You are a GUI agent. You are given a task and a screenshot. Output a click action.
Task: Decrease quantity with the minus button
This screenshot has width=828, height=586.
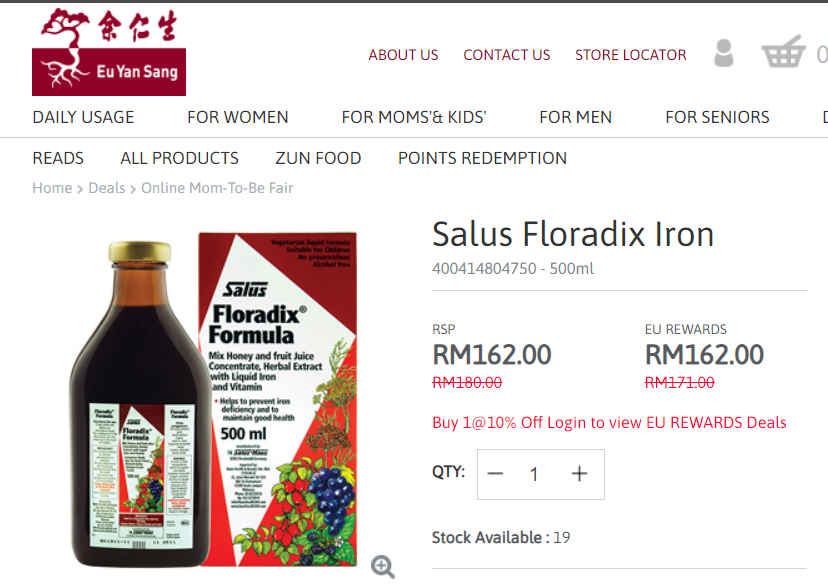click(x=495, y=474)
